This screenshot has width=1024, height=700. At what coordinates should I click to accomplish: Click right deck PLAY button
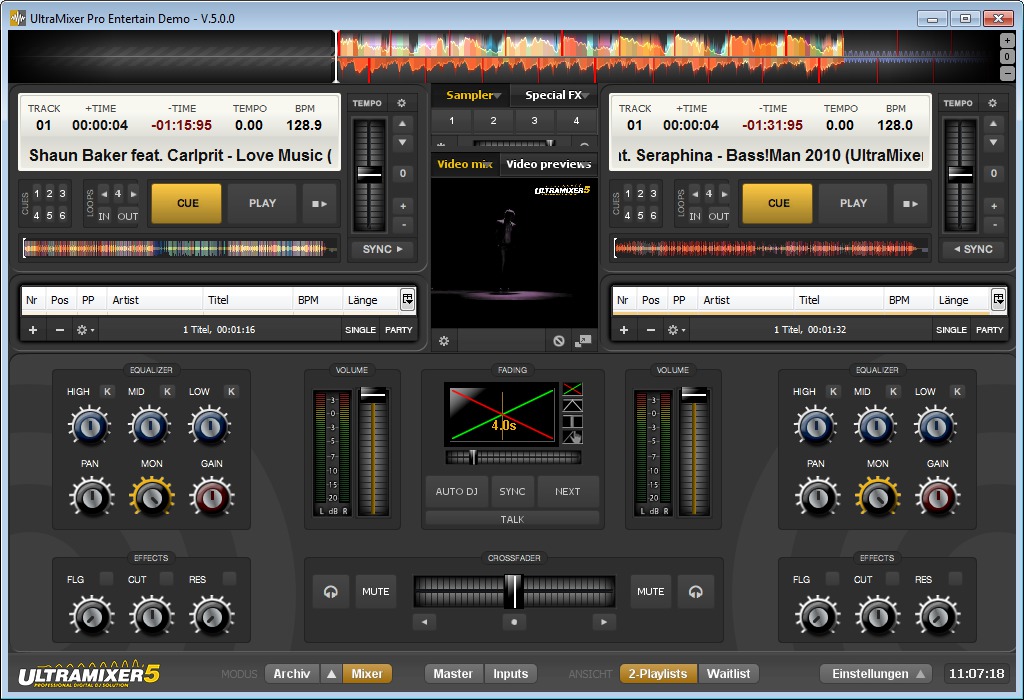coord(854,204)
